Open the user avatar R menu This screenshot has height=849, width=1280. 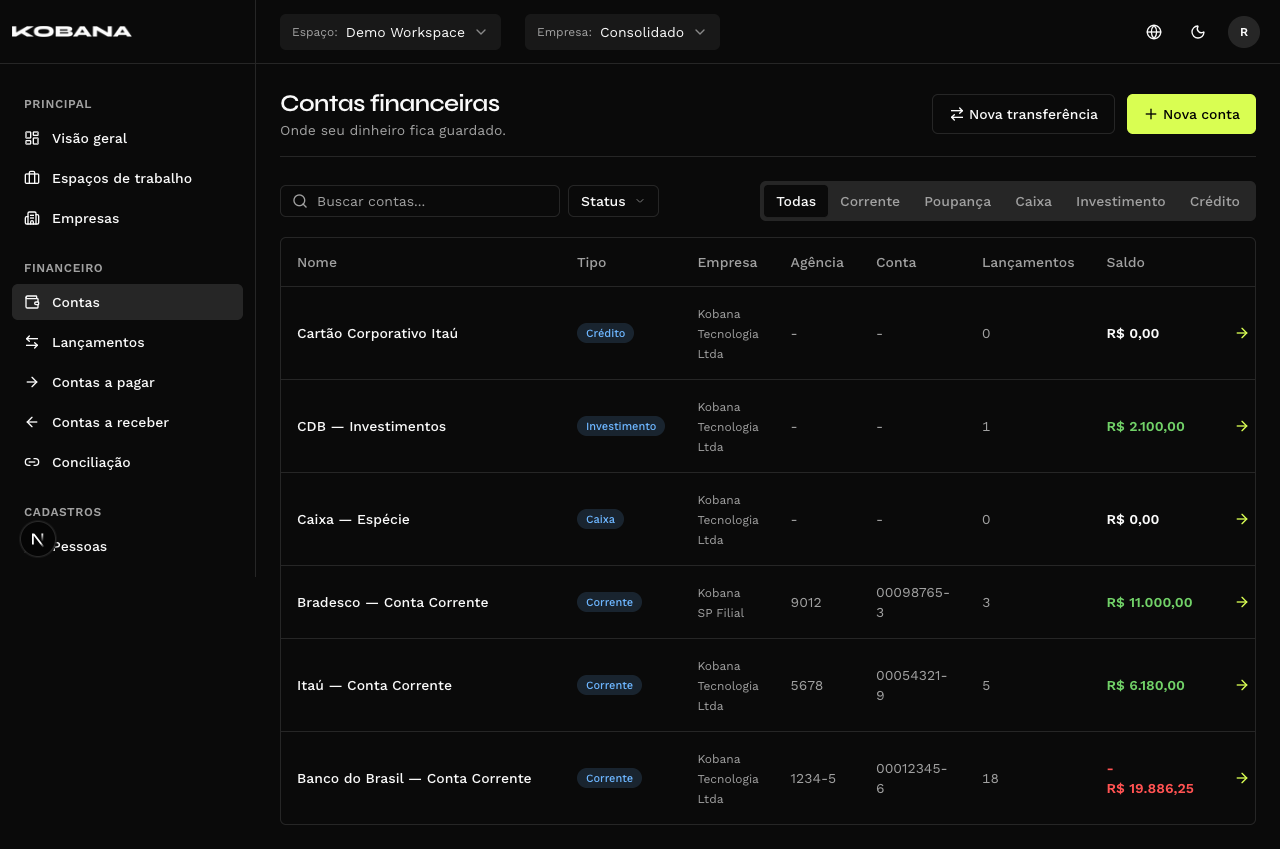point(1244,32)
